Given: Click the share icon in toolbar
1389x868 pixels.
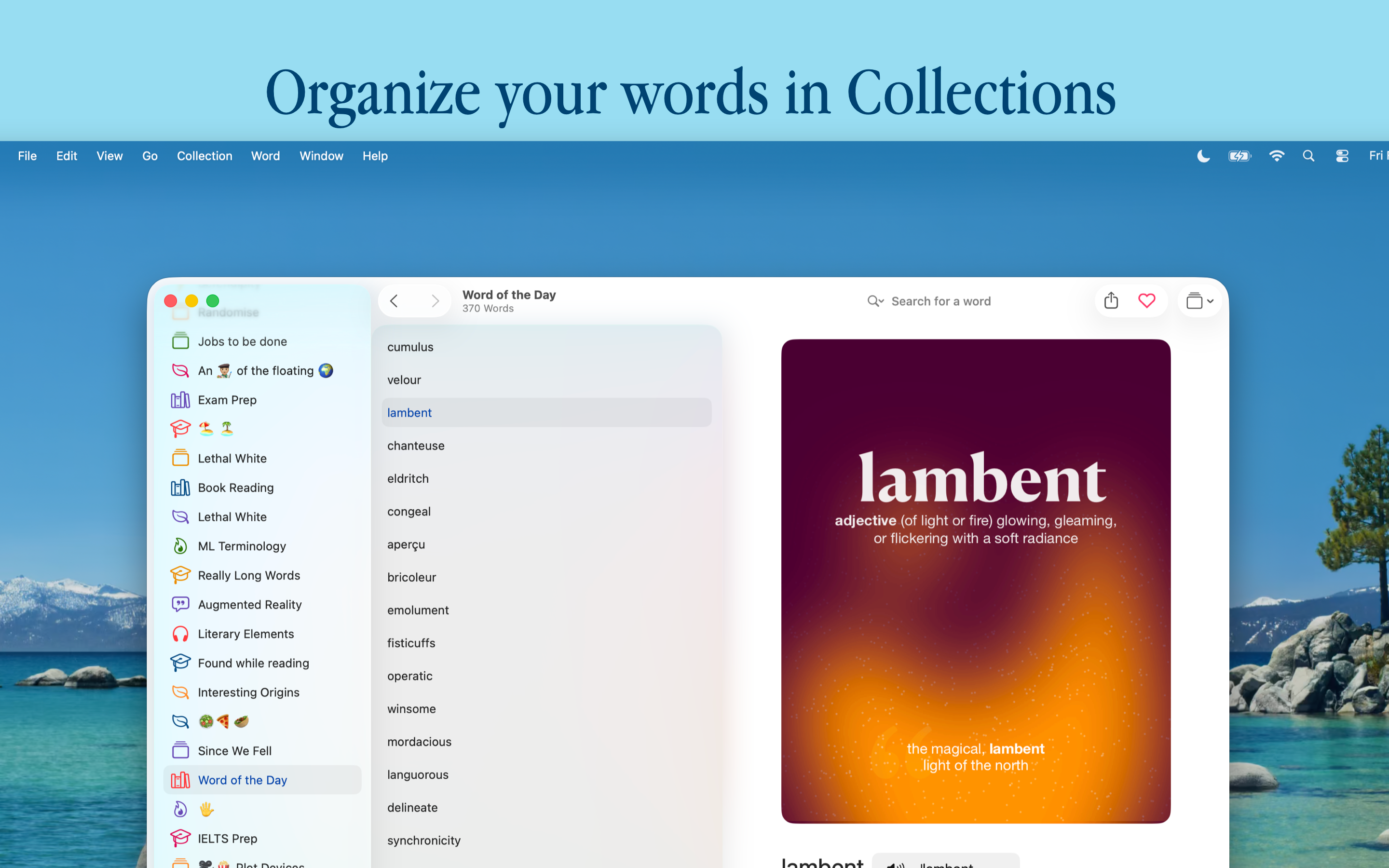Looking at the screenshot, I should pyautogui.click(x=1111, y=300).
